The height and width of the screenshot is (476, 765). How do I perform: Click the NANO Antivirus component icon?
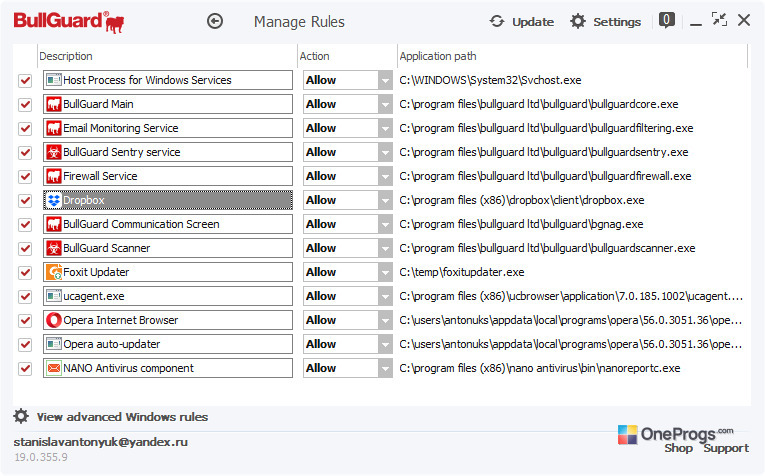pyautogui.click(x=54, y=368)
